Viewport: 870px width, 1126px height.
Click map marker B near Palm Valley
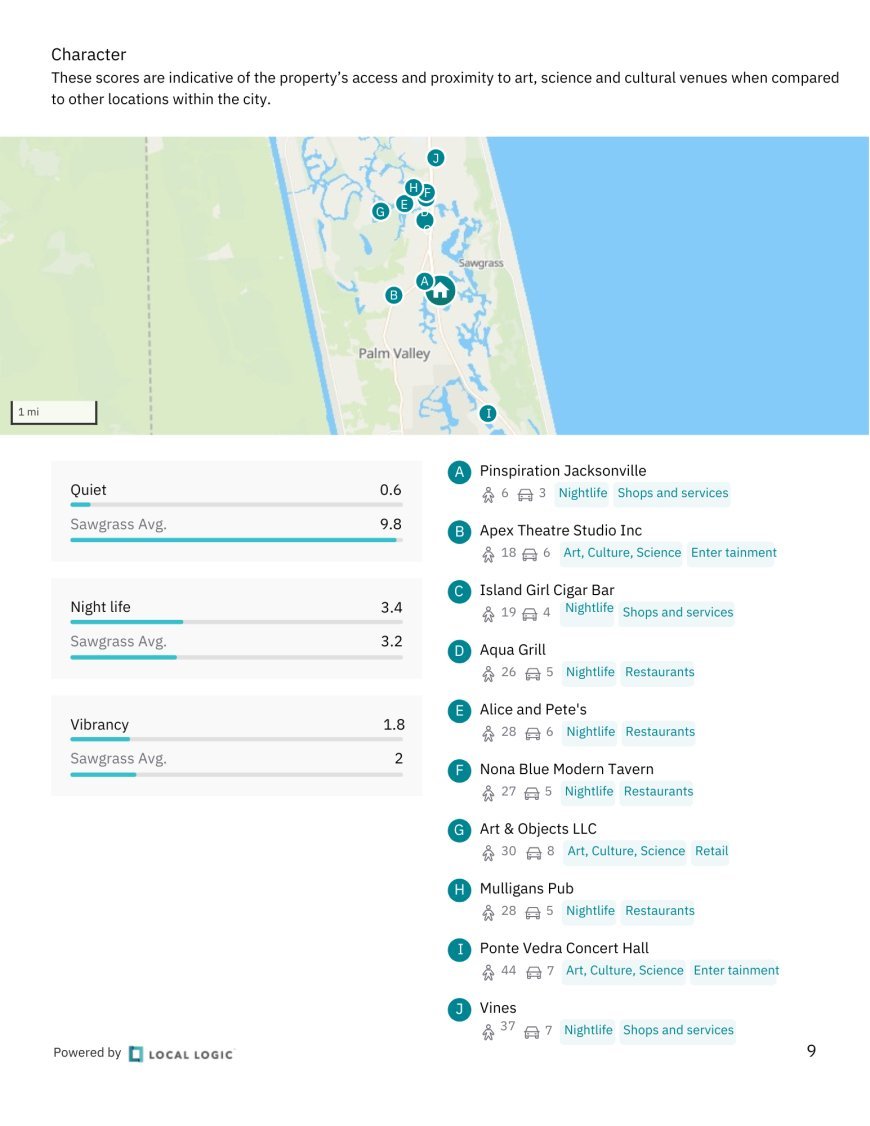(x=393, y=295)
